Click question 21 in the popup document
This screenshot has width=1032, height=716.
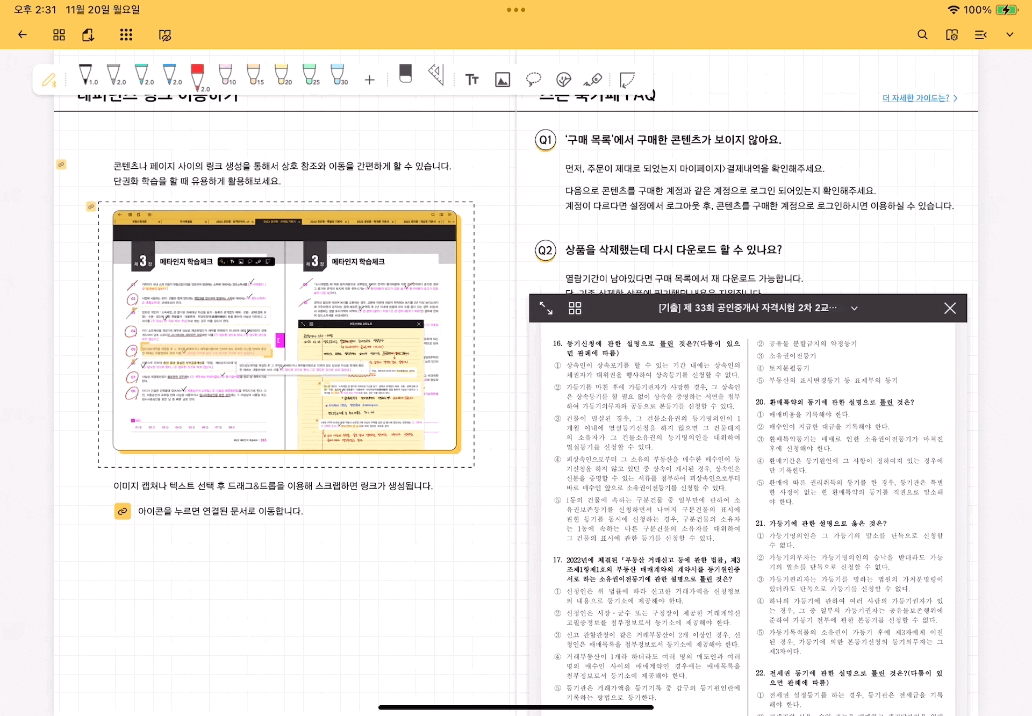(821, 523)
